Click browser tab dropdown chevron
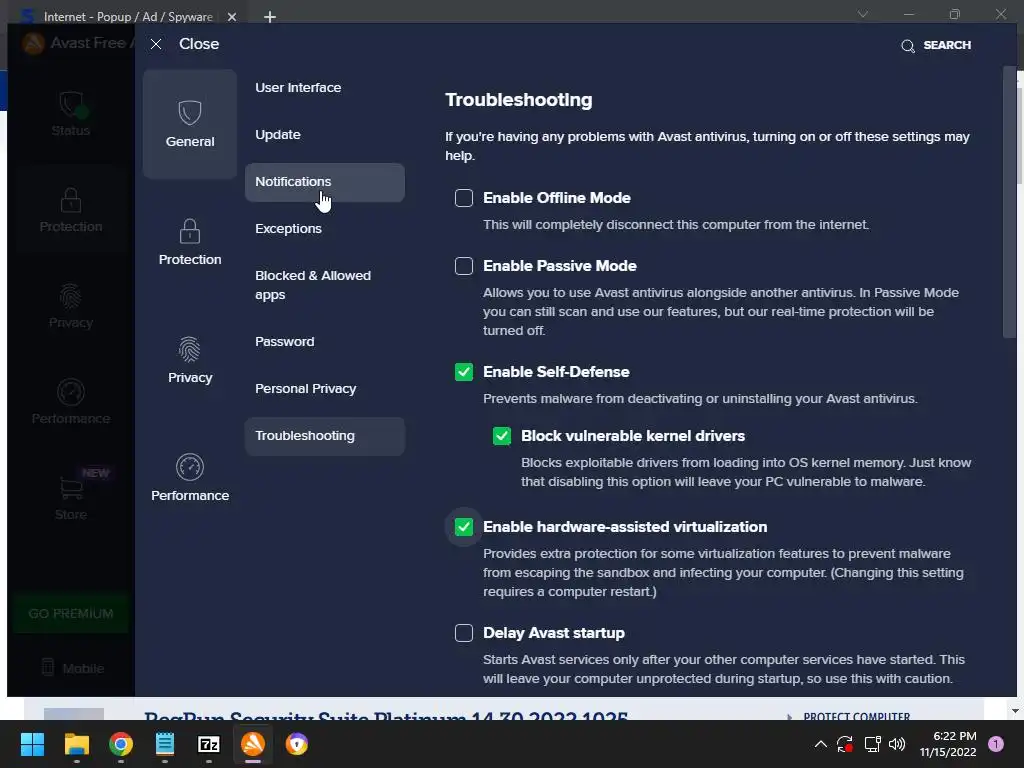The height and width of the screenshot is (768, 1024). pos(863,14)
